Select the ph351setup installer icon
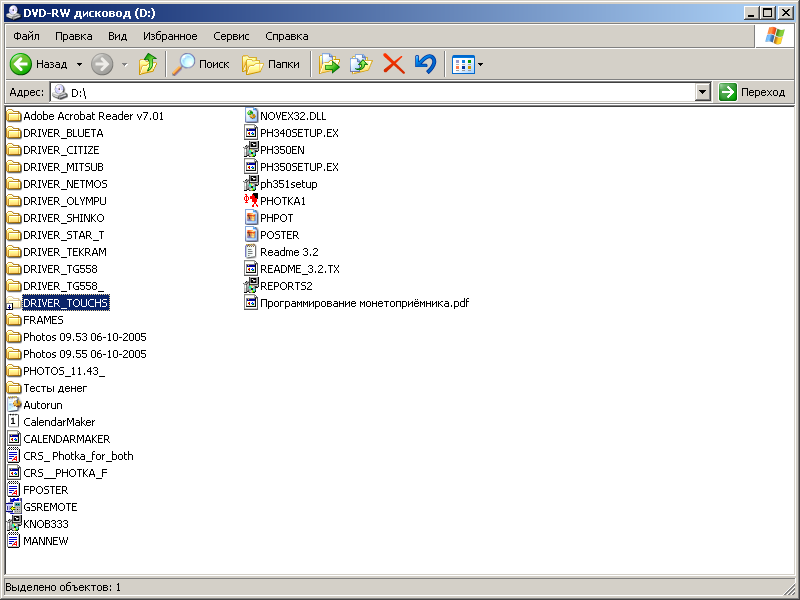 [x=251, y=184]
